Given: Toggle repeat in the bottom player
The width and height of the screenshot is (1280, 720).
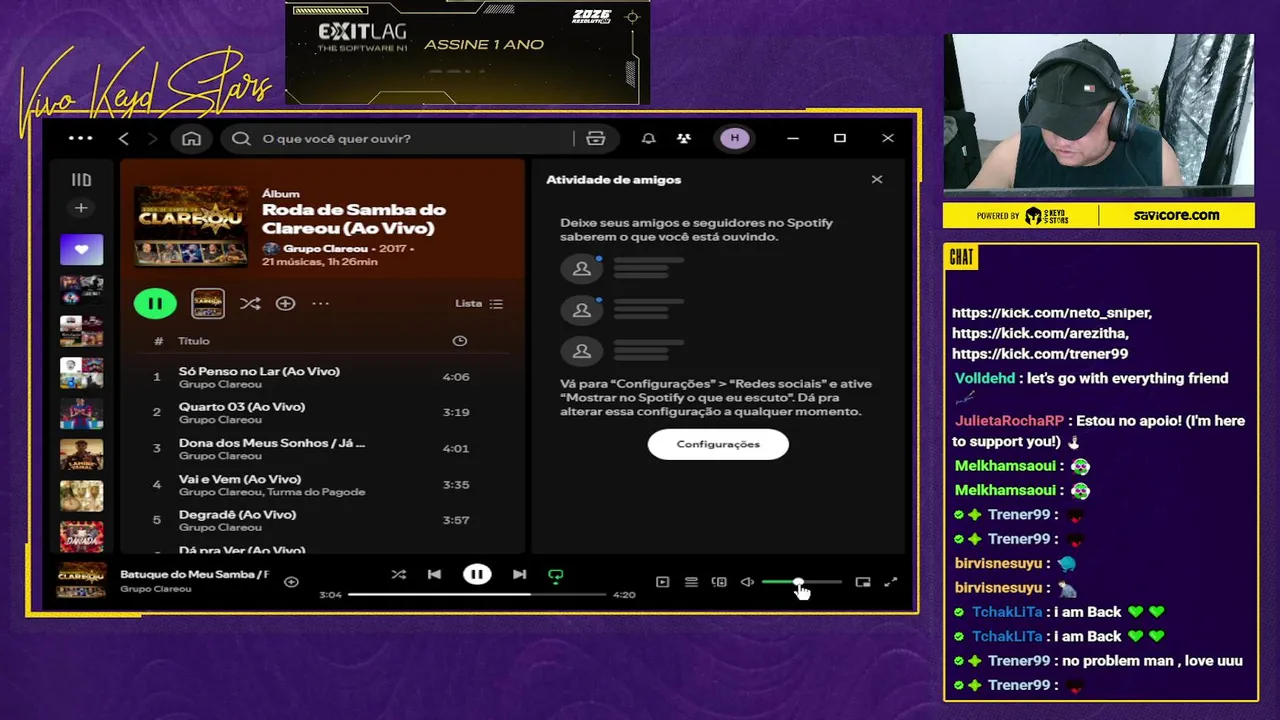Looking at the screenshot, I should [556, 575].
